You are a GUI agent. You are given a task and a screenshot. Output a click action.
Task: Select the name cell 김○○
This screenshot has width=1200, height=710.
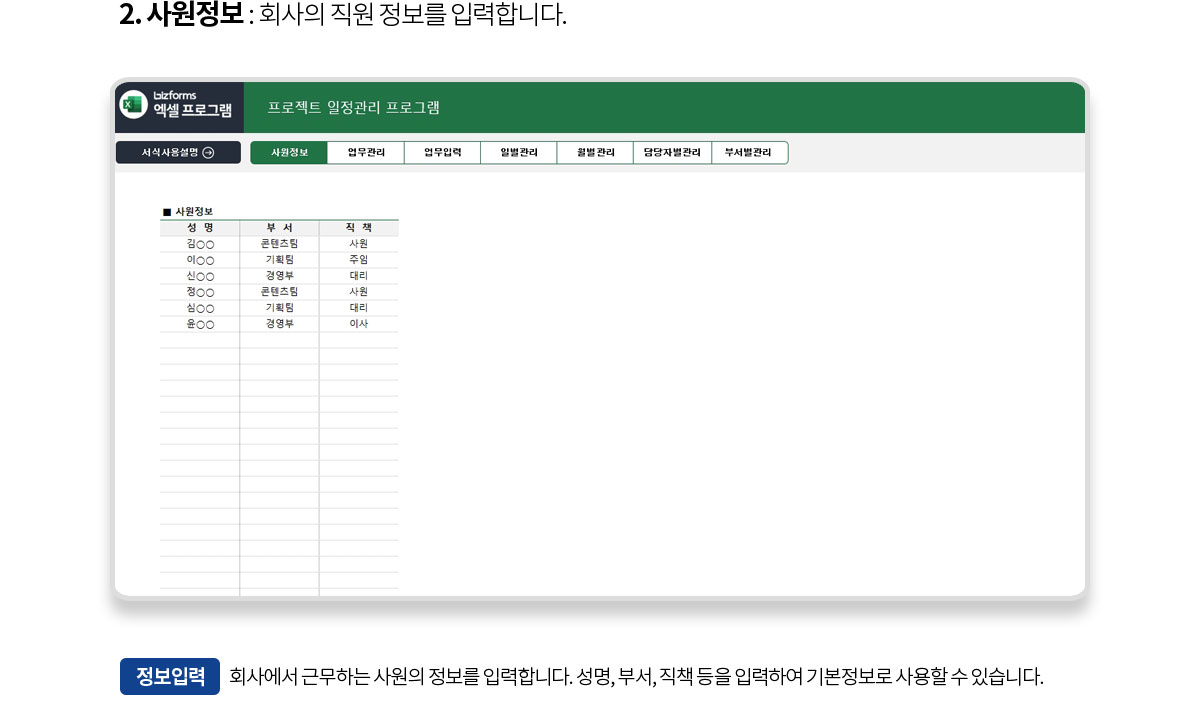[200, 244]
